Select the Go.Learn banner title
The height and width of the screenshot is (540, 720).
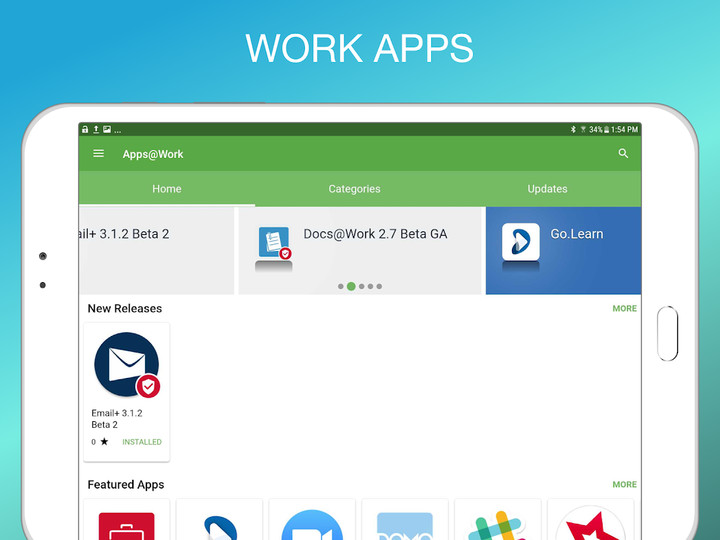pyautogui.click(x=577, y=234)
